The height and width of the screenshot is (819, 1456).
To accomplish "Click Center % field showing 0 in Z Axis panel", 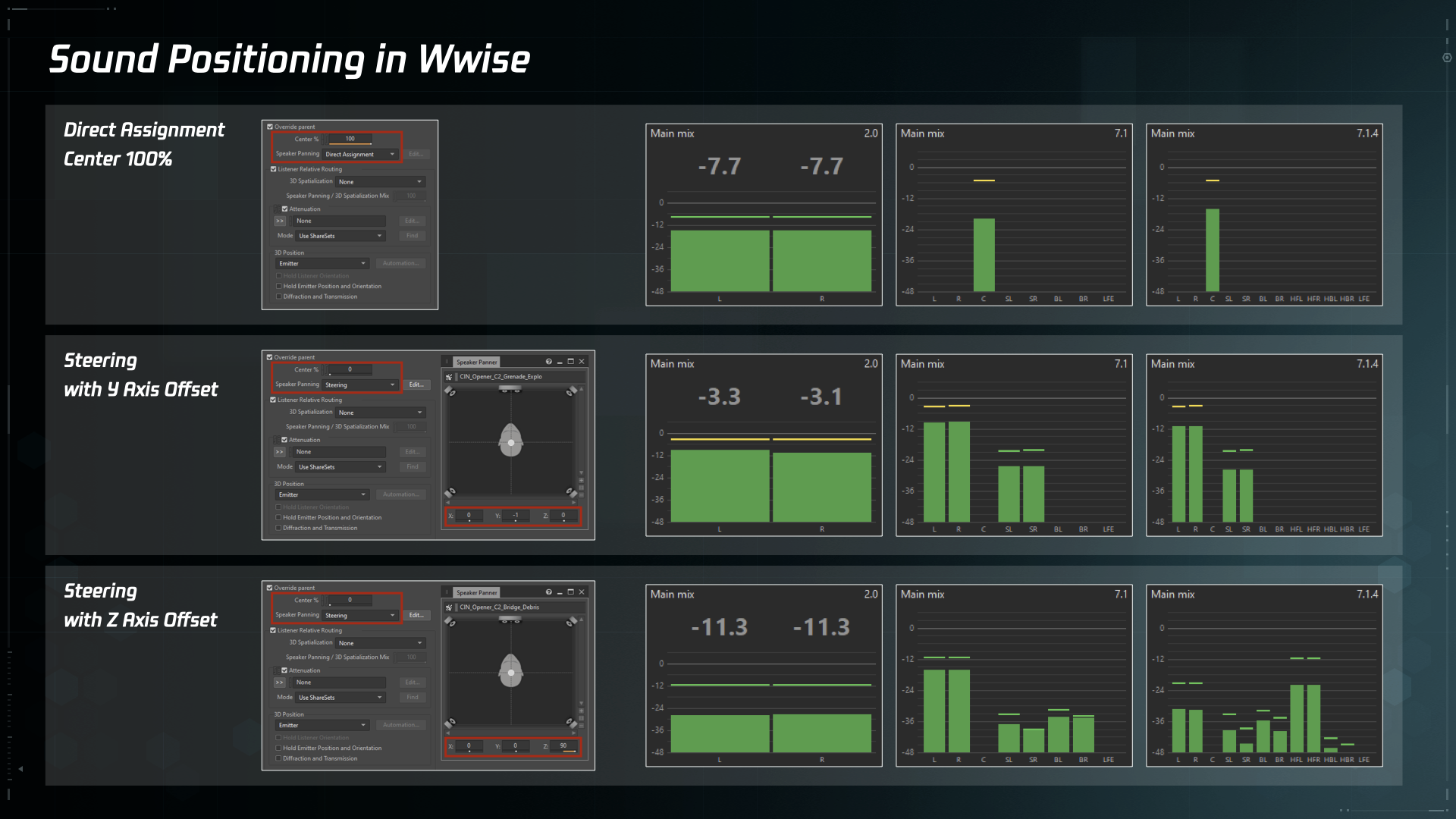I will [350, 601].
